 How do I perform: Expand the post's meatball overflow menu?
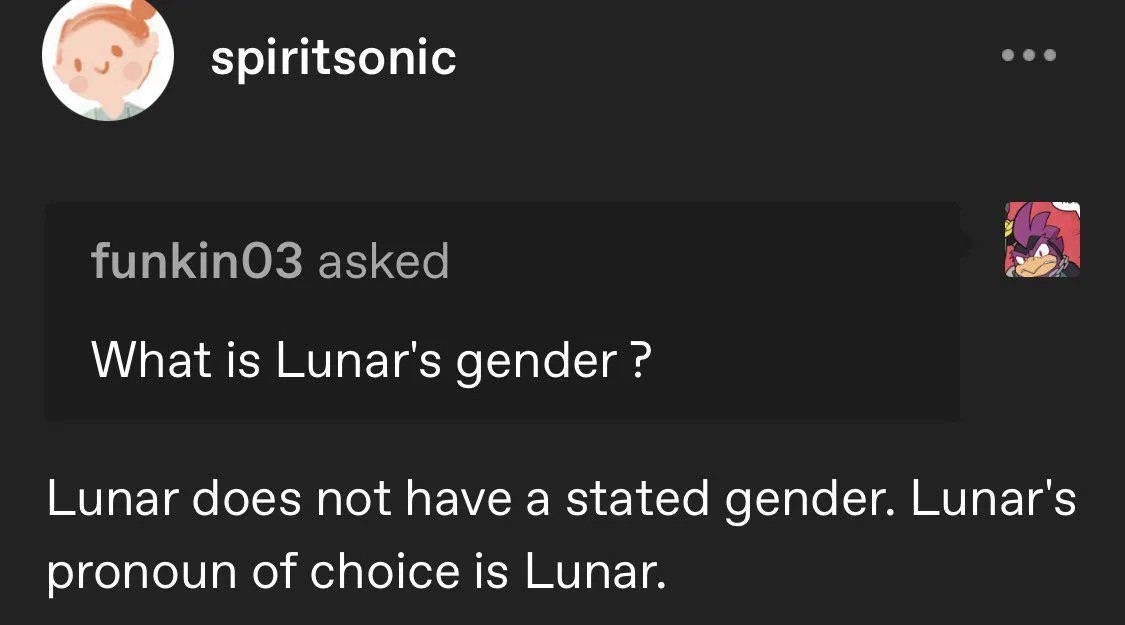pyautogui.click(x=1029, y=55)
